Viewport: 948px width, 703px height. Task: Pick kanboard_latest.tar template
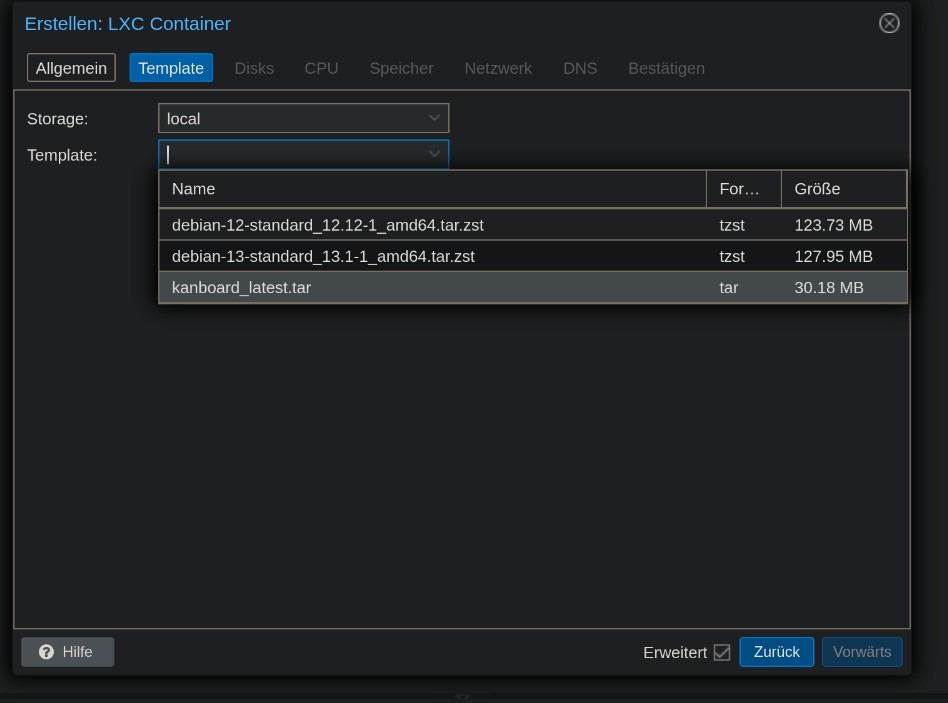pyautogui.click(x=241, y=287)
